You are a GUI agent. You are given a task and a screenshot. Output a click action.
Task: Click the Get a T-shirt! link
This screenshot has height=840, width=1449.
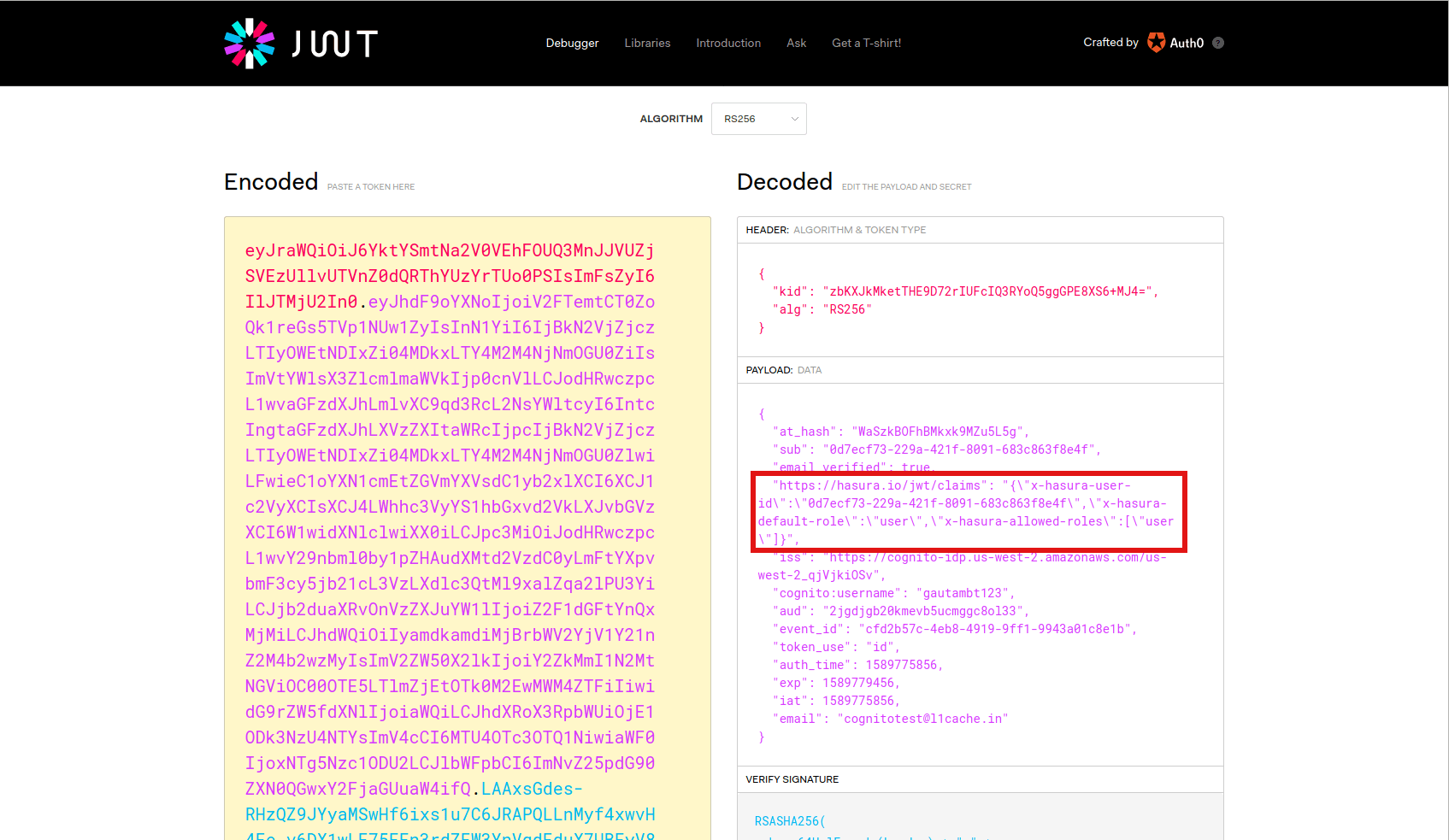pos(866,43)
